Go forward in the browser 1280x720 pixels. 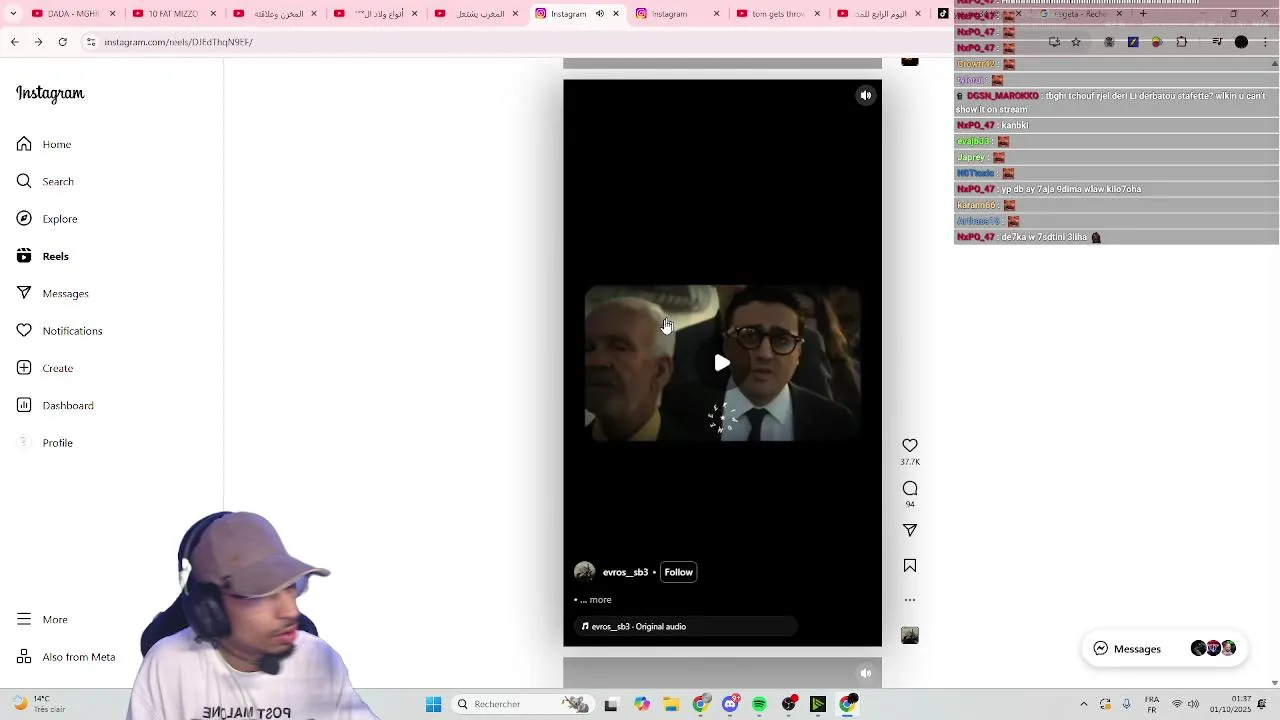pyautogui.click(x=38, y=42)
